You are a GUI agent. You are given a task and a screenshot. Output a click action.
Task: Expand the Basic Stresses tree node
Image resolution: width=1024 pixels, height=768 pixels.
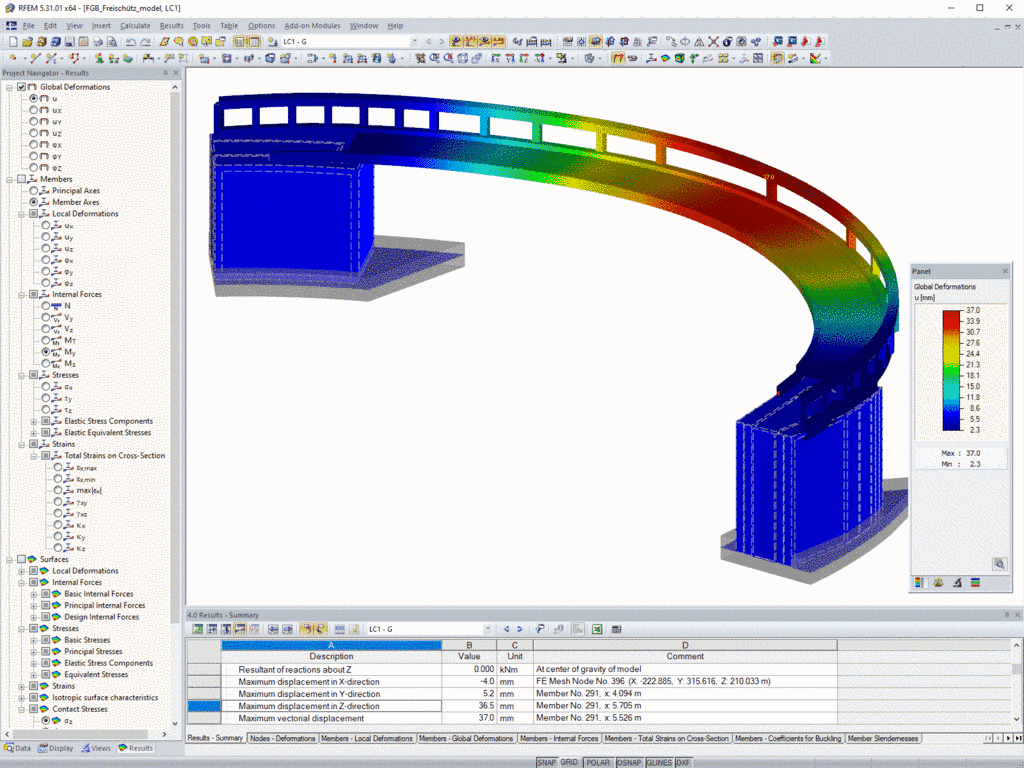34,640
